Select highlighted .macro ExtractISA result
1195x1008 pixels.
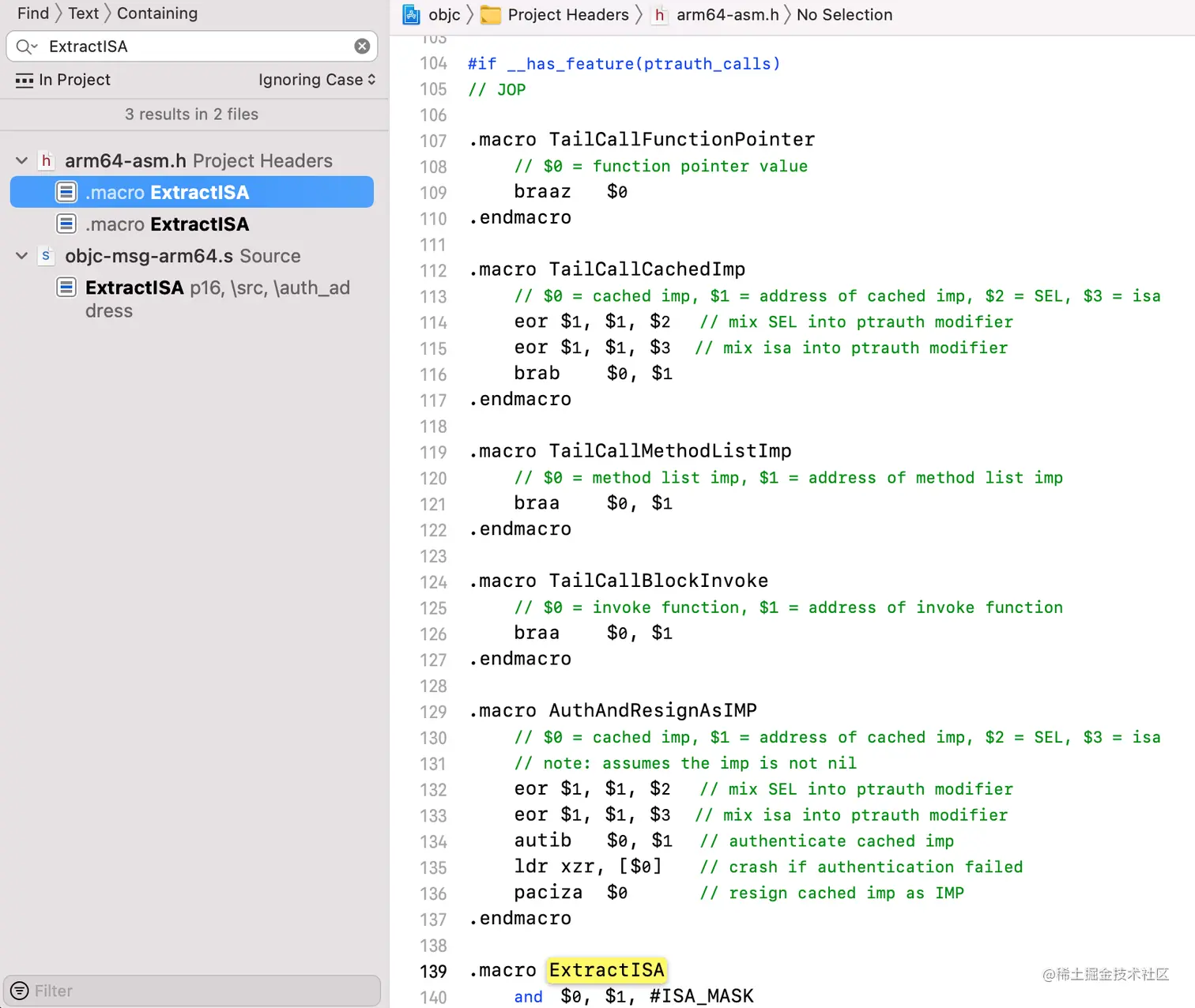tap(192, 192)
